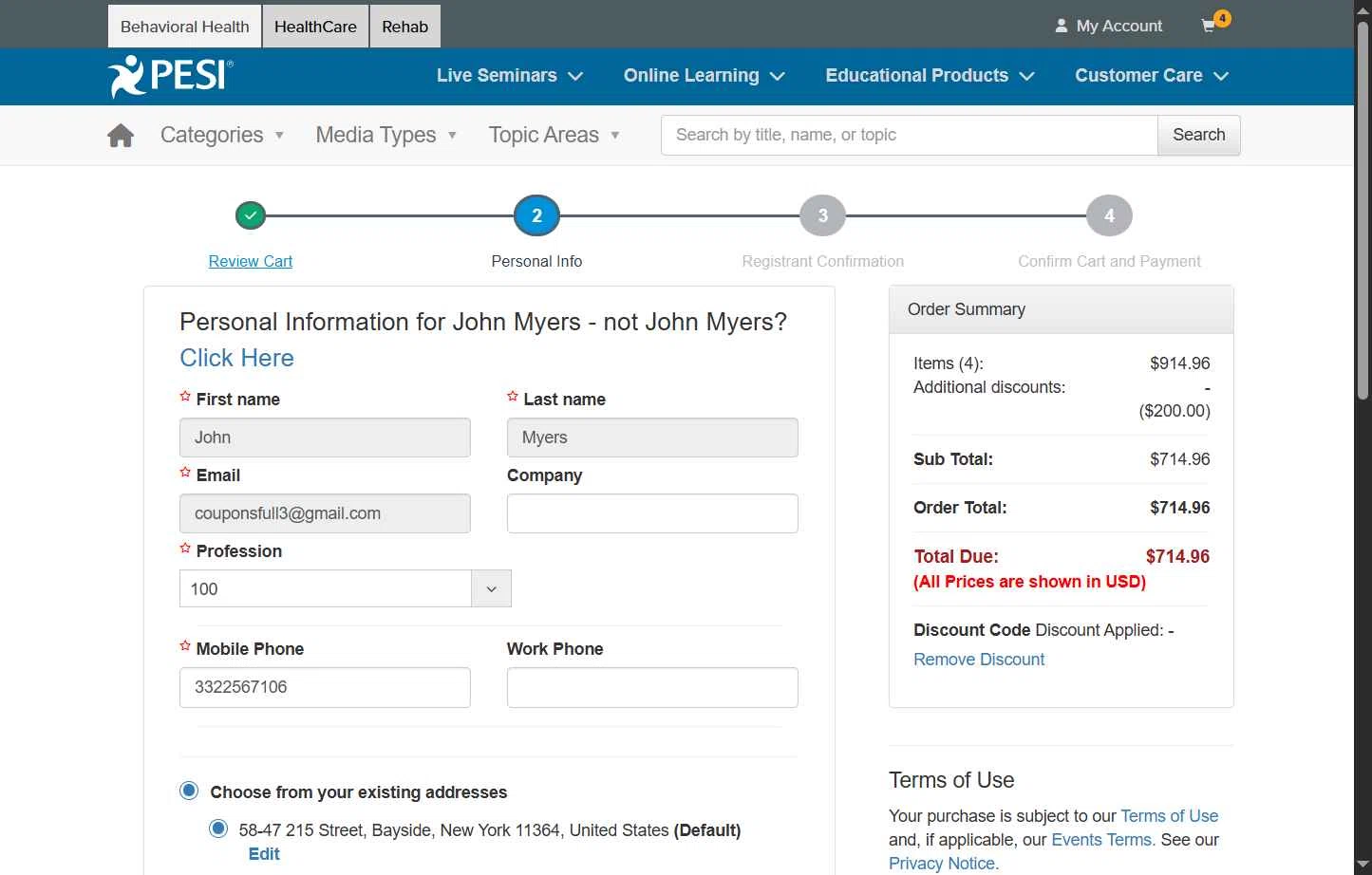Viewport: 1372px width, 875px height.
Task: Click the search by title field
Action: pyautogui.click(x=910, y=135)
